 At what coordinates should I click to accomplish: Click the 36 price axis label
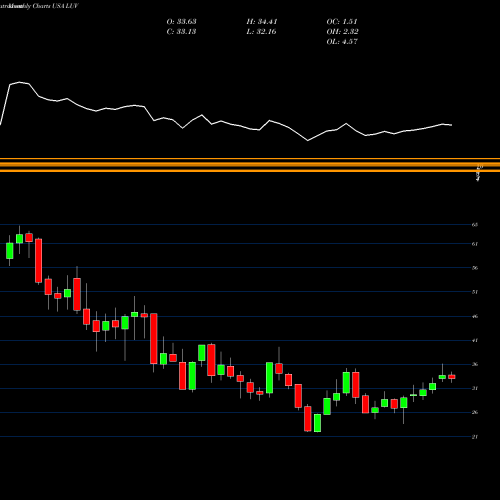coord(475,364)
